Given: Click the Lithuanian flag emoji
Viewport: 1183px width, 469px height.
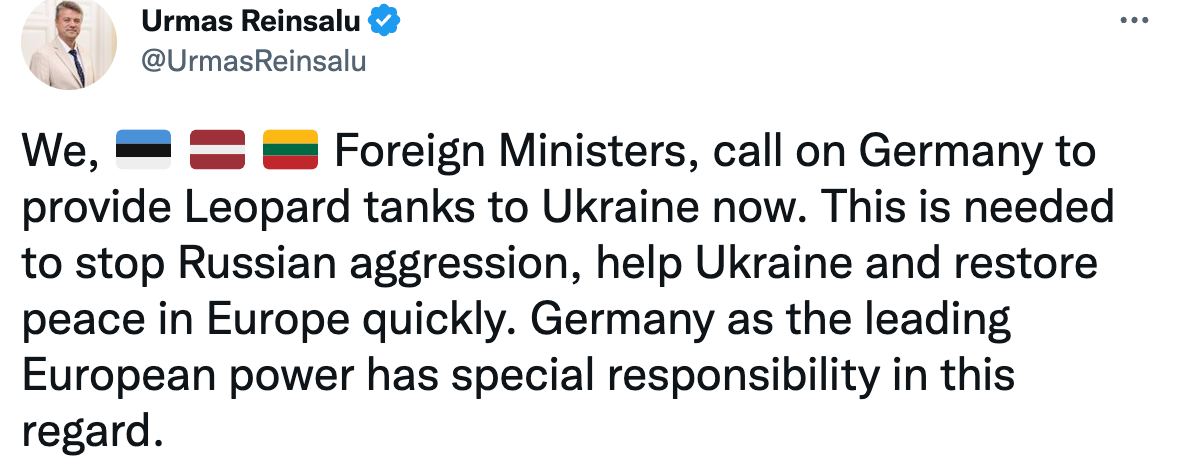Looking at the screenshot, I should pyautogui.click(x=290, y=149).
